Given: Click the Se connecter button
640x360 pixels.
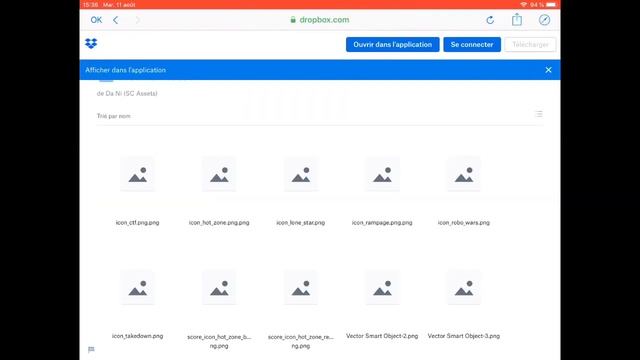Looking at the screenshot, I should click(472, 44).
